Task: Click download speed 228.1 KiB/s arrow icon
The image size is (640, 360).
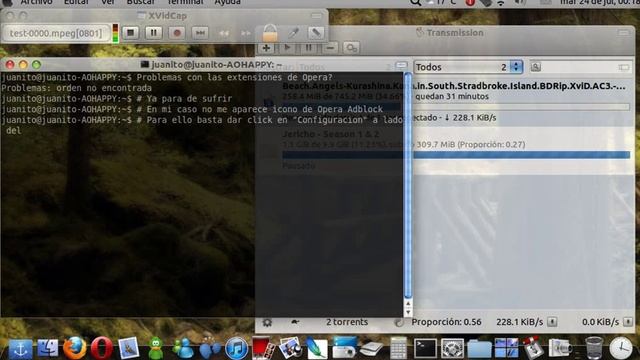Action: click(552, 322)
